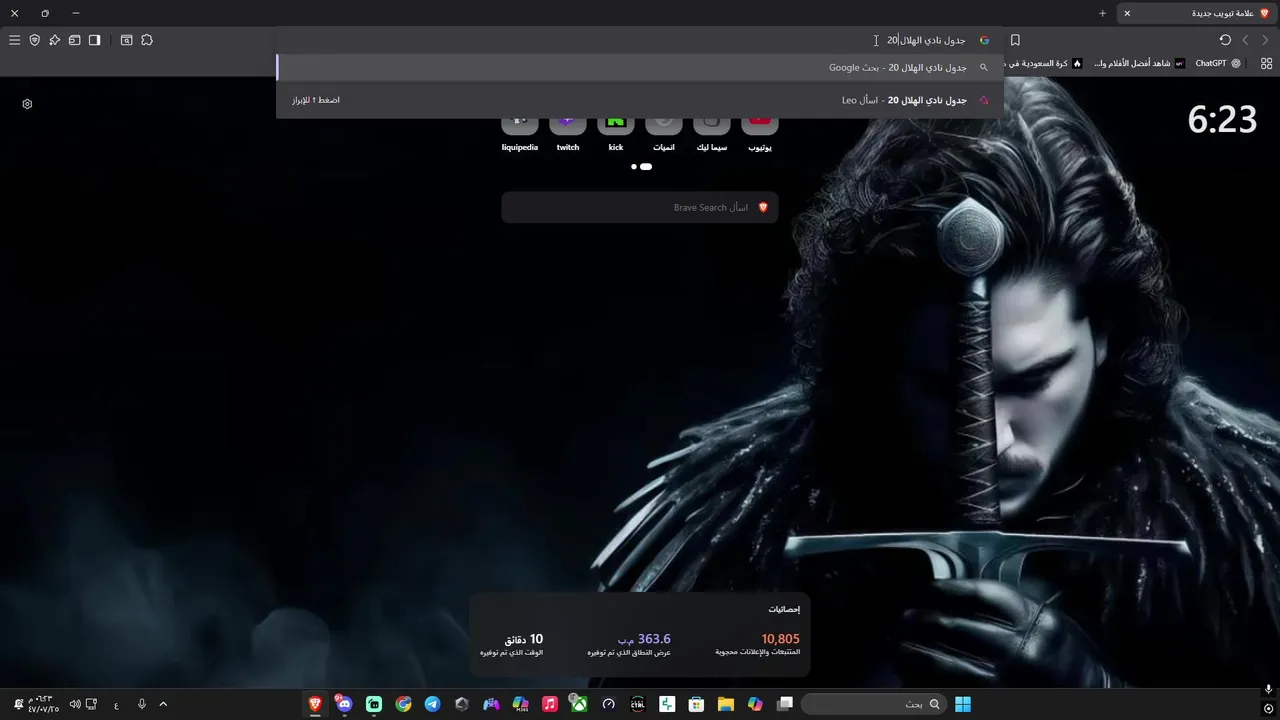Viewport: 1280px width, 720px height.
Task: Open the Brave Wallet toolbar icon
Action: click(x=75, y=40)
